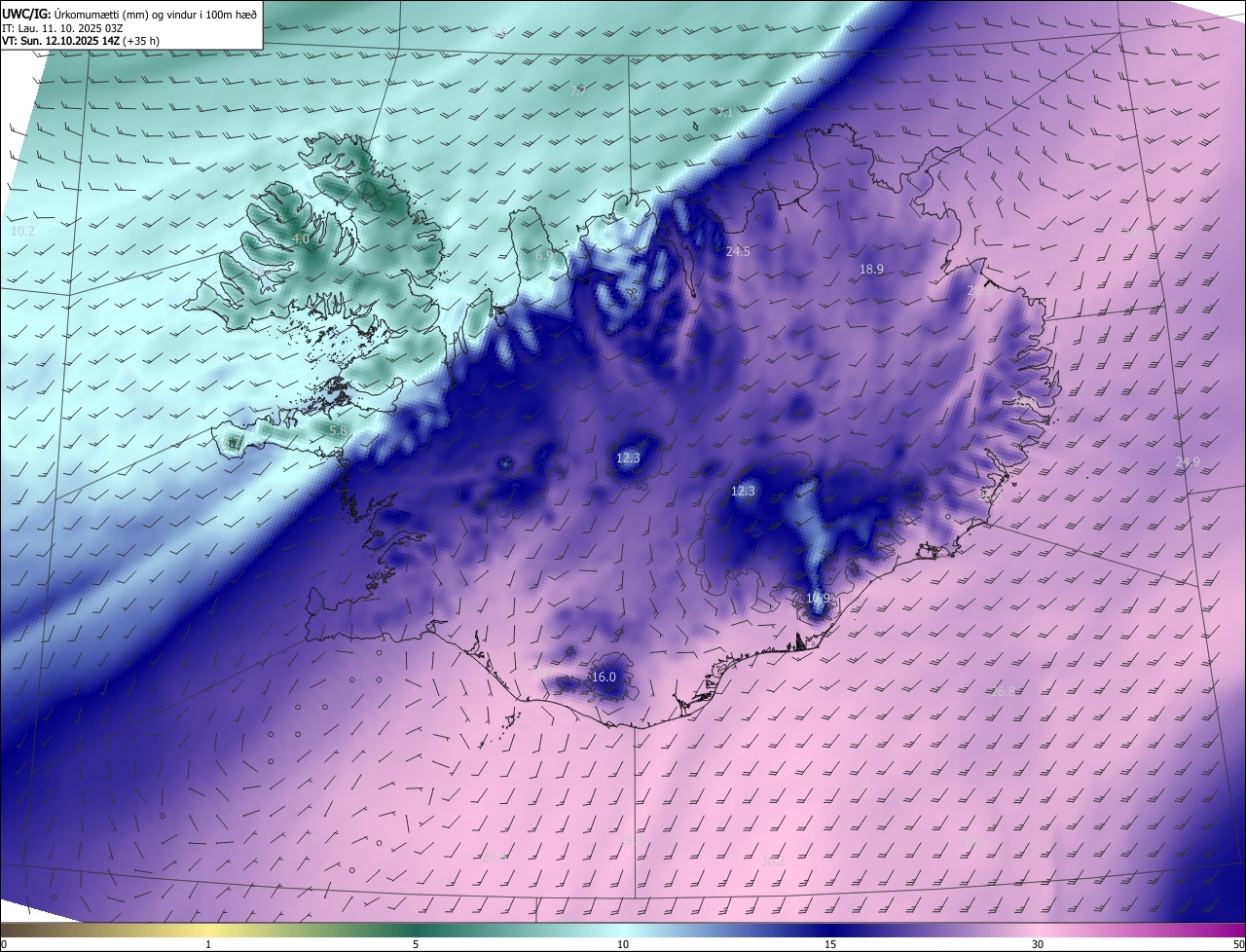This screenshot has width=1246, height=952.
Task: Click the pink colorbar segment above tick 30
Action: point(1038,930)
